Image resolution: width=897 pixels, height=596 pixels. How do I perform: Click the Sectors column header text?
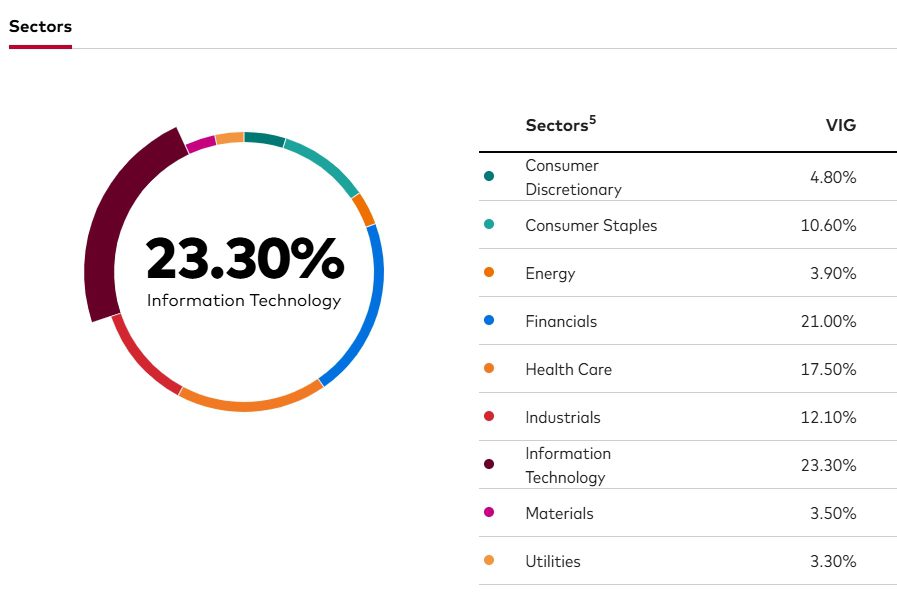coord(556,126)
